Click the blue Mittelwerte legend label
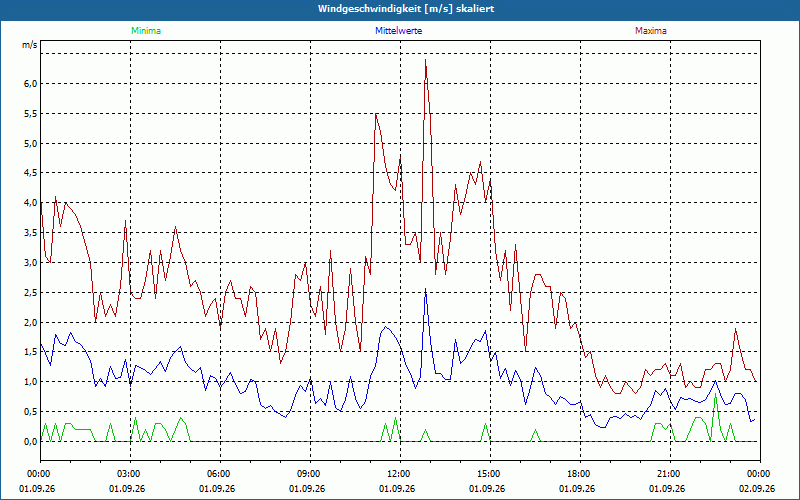800x500 pixels. tap(398, 31)
